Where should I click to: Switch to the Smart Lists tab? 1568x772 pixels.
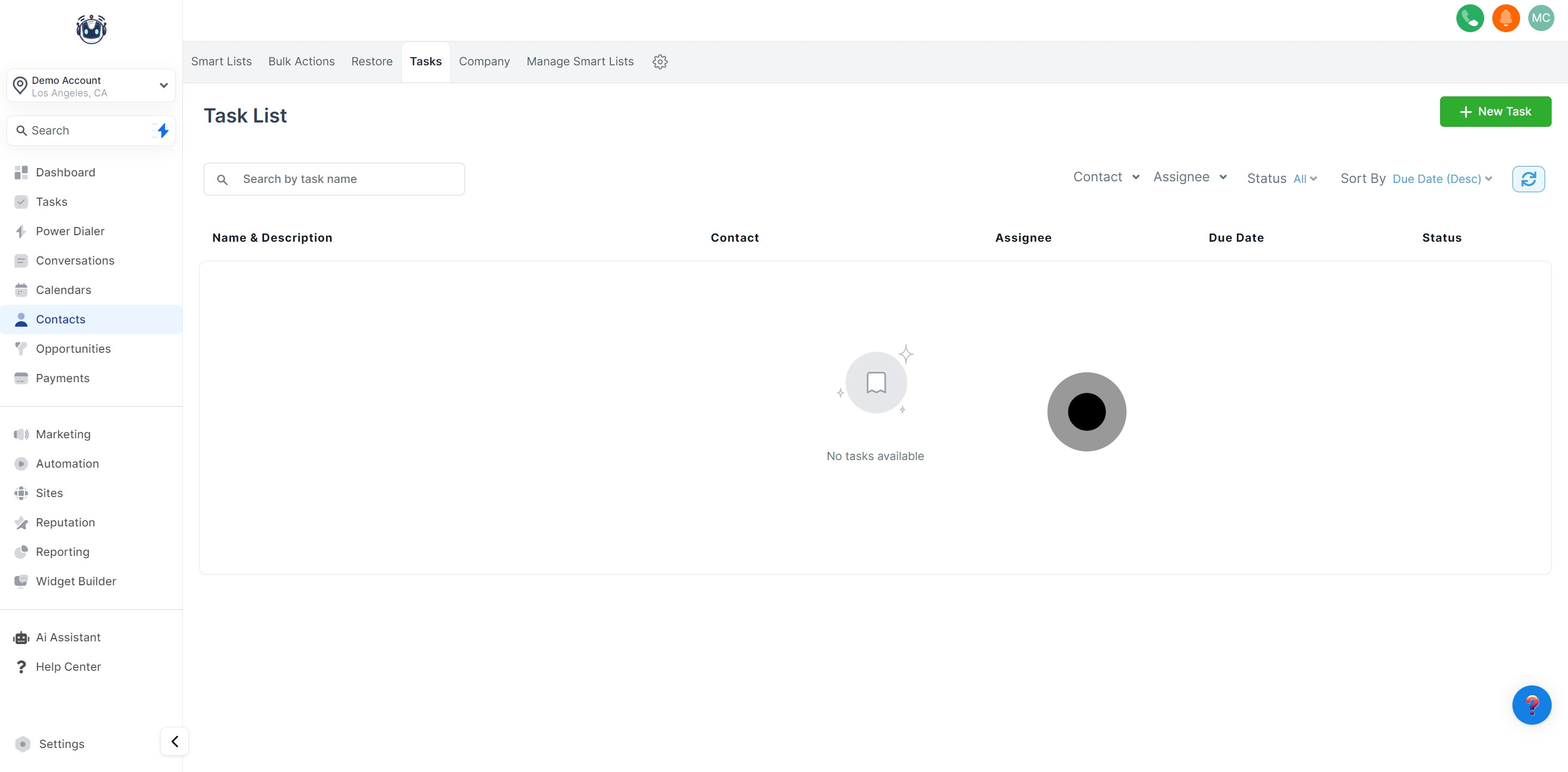click(x=221, y=62)
